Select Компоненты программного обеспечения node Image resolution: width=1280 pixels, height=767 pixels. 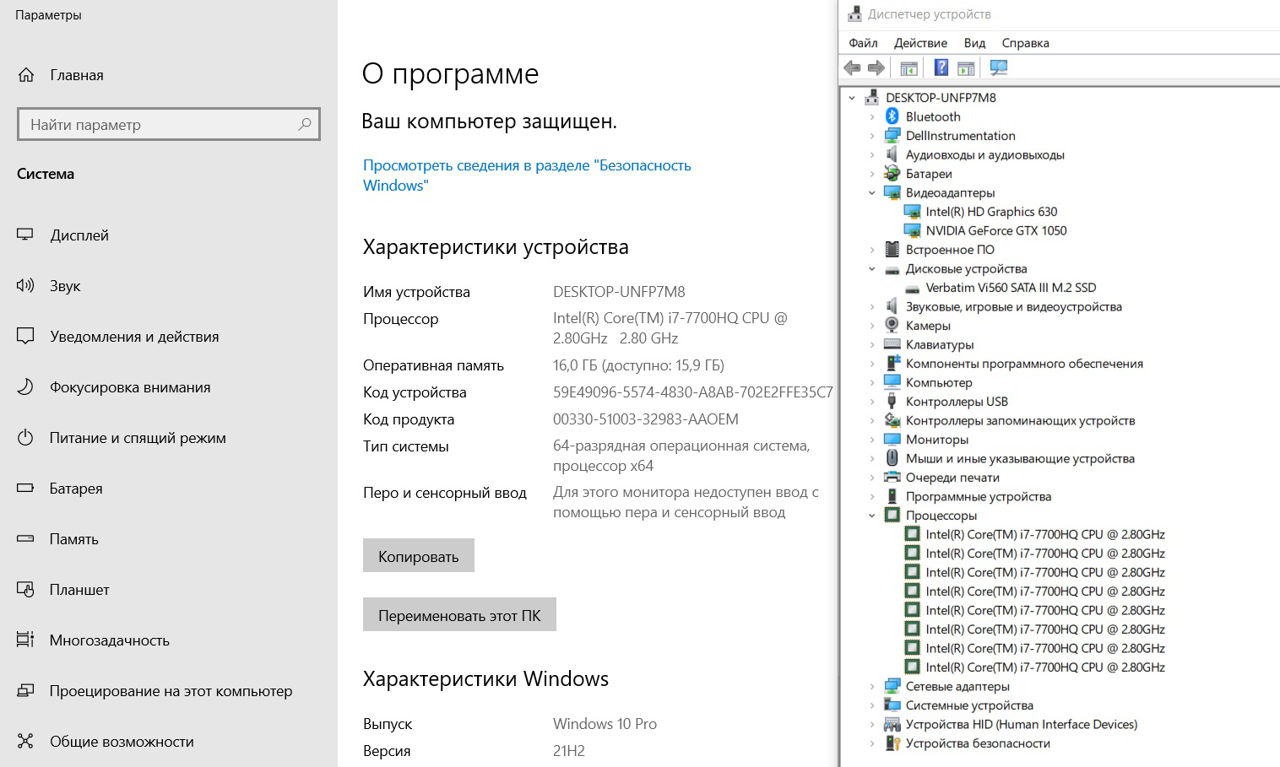[x=1024, y=364]
